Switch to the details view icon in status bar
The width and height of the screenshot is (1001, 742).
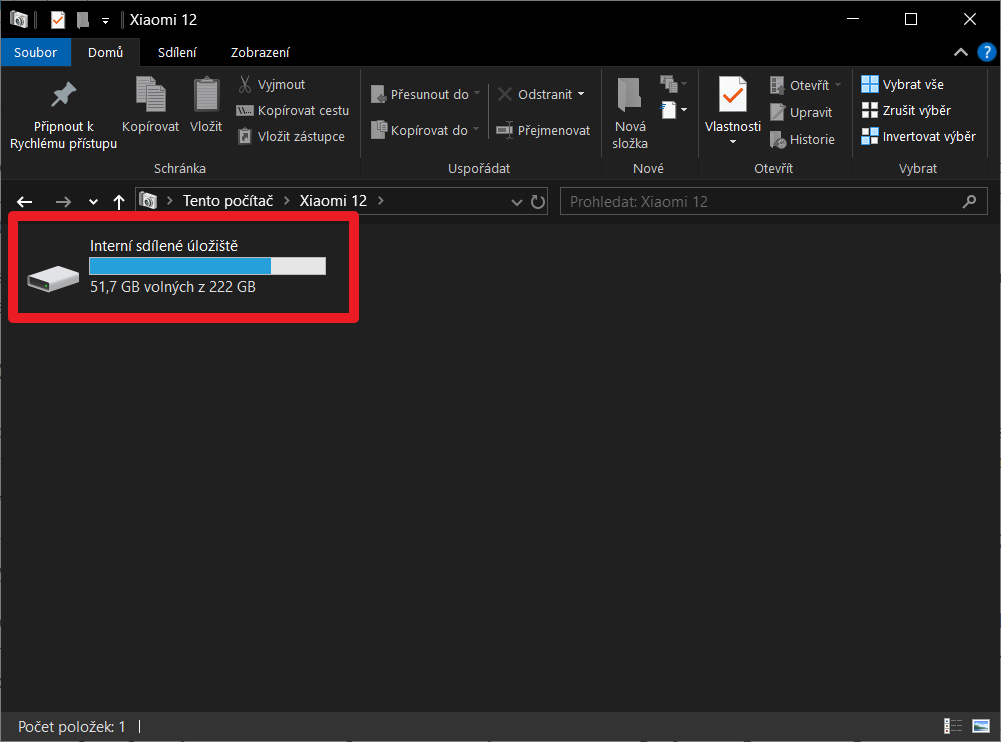point(952,726)
